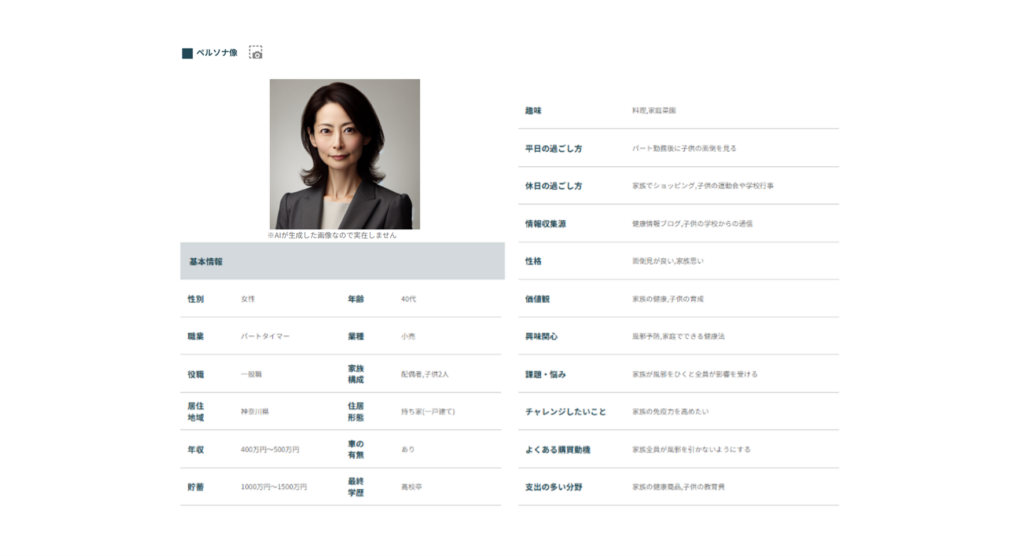The image size is (1024, 556).
Task: Click the 神奈川県 value
Action: click(255, 412)
